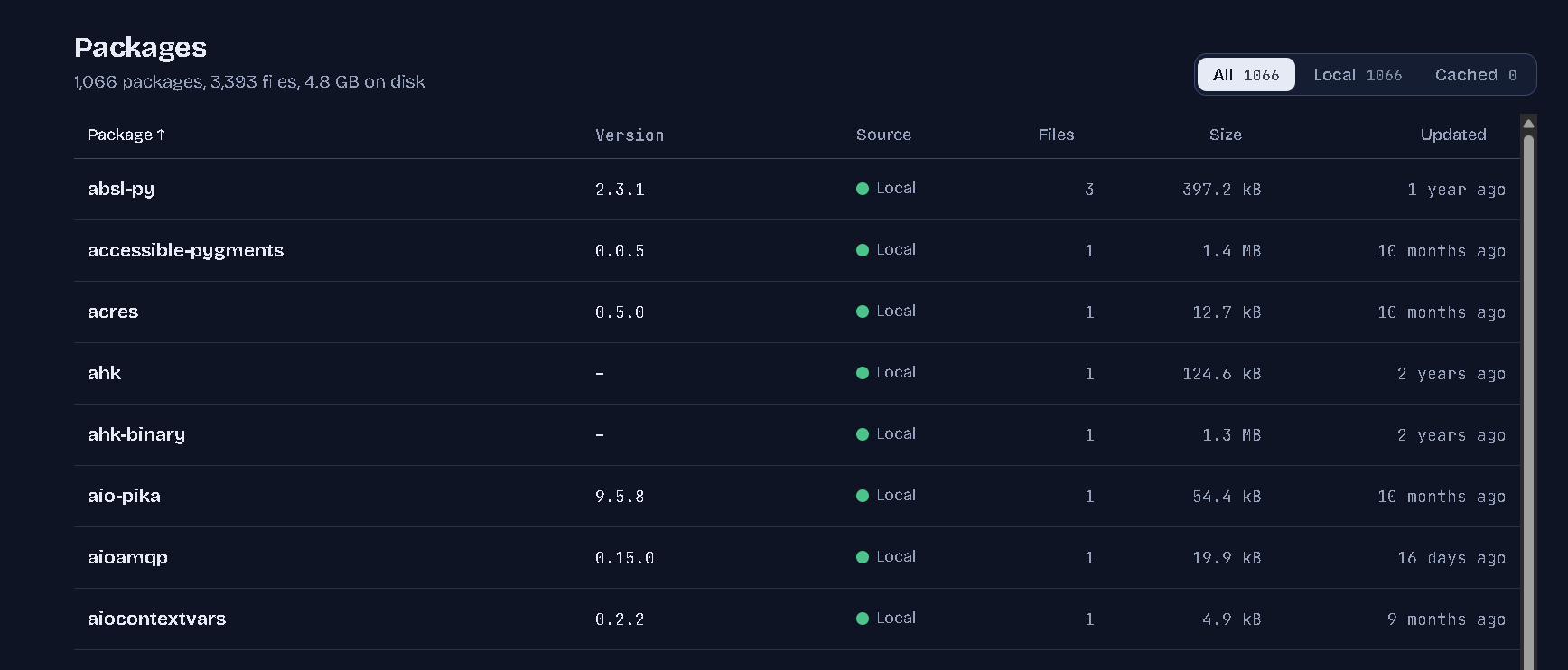Click the 397.2 kB size value
The height and width of the screenshot is (670, 1568).
[x=1221, y=189]
